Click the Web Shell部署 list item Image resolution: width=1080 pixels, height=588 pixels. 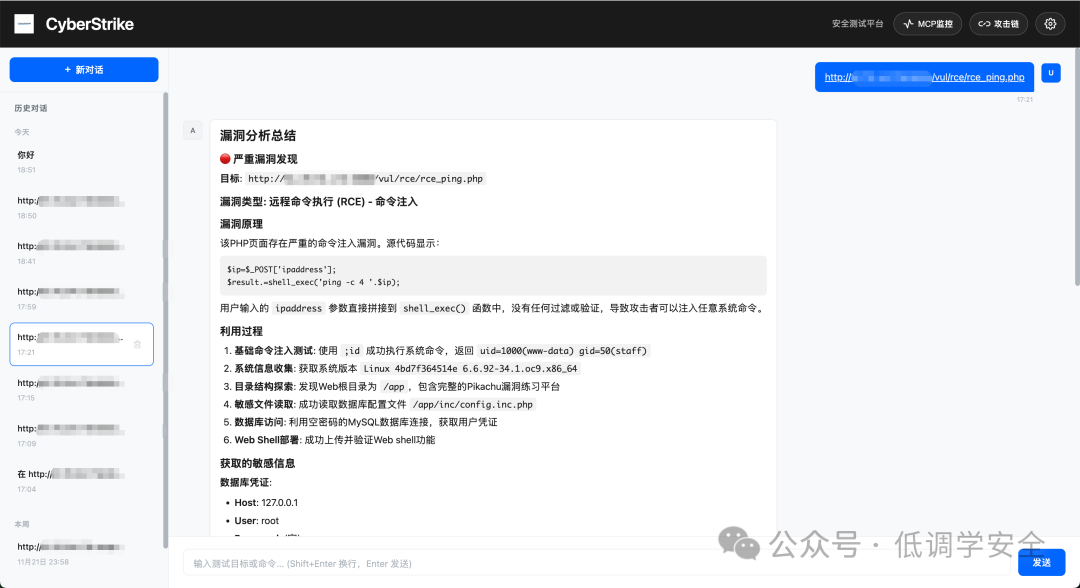coord(335,440)
